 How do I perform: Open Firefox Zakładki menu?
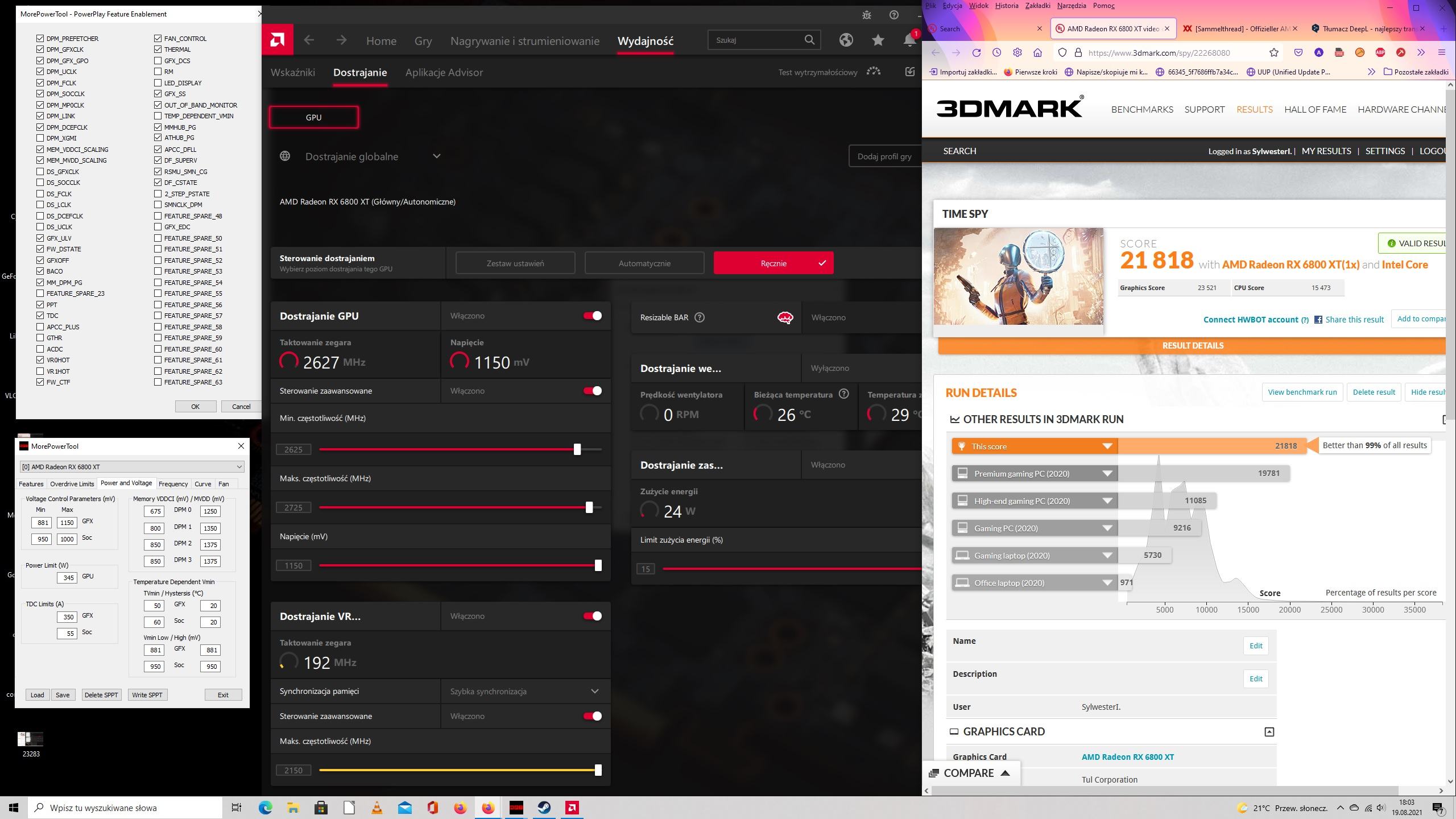click(1037, 6)
